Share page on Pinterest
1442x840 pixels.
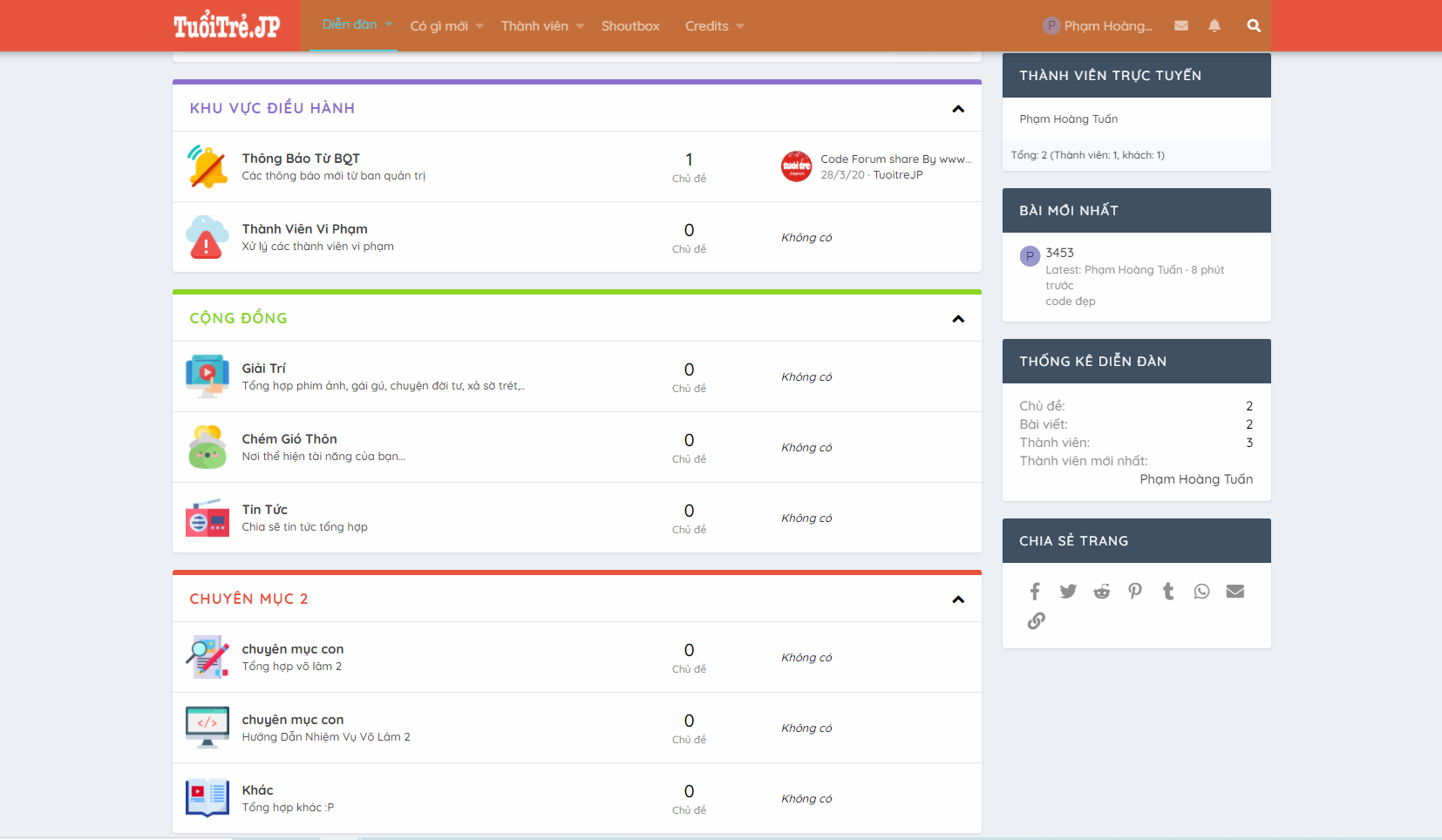coord(1135,592)
